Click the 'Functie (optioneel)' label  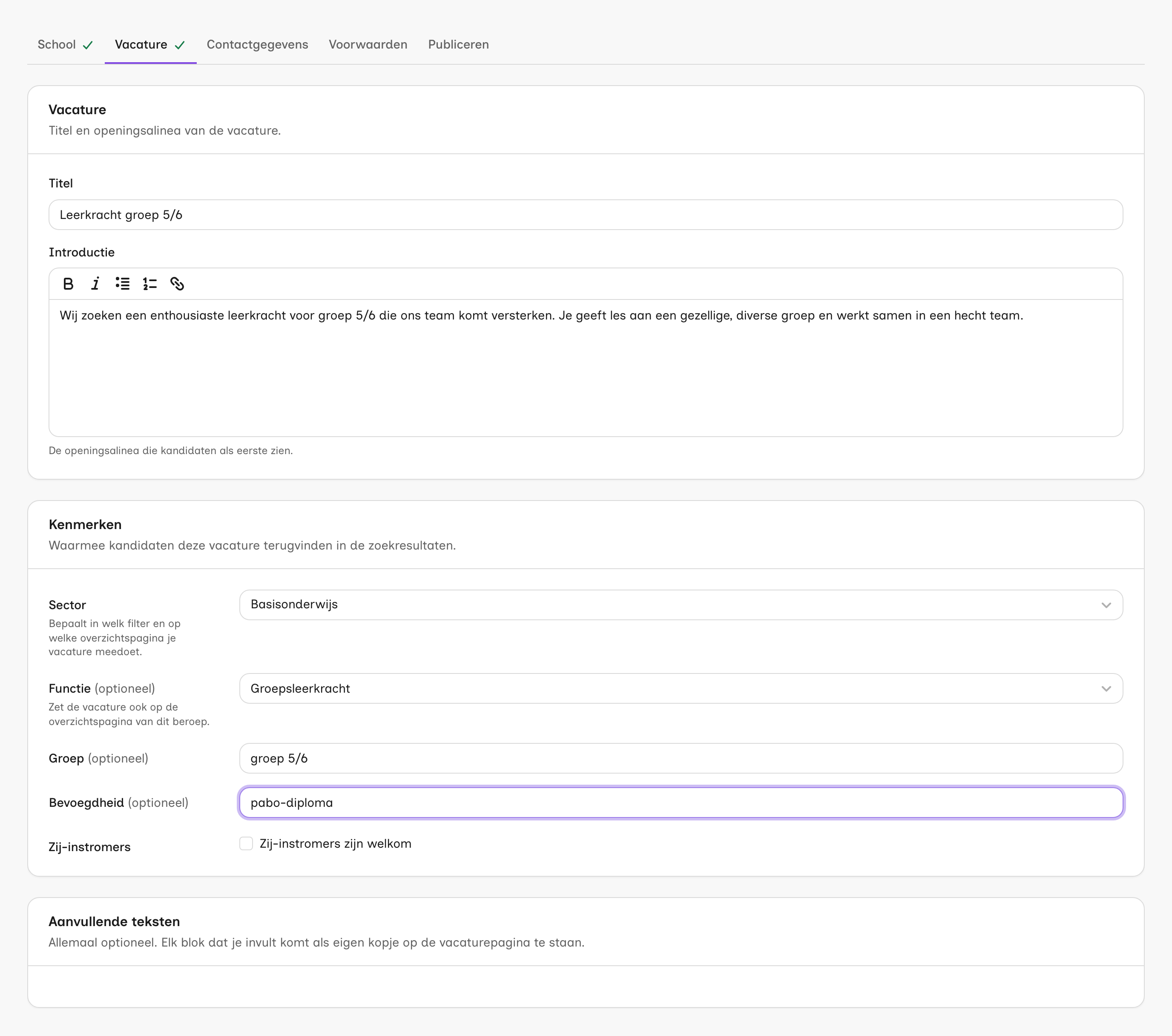(101, 688)
